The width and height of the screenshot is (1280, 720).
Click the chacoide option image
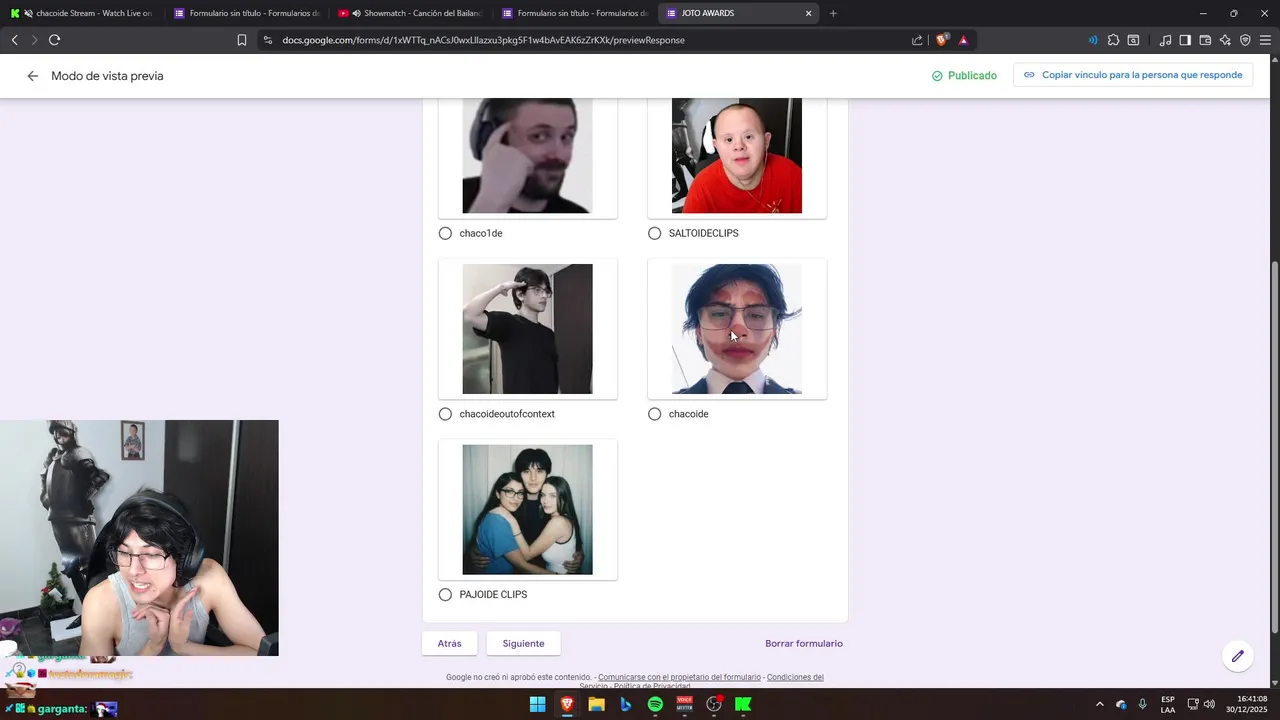736,329
